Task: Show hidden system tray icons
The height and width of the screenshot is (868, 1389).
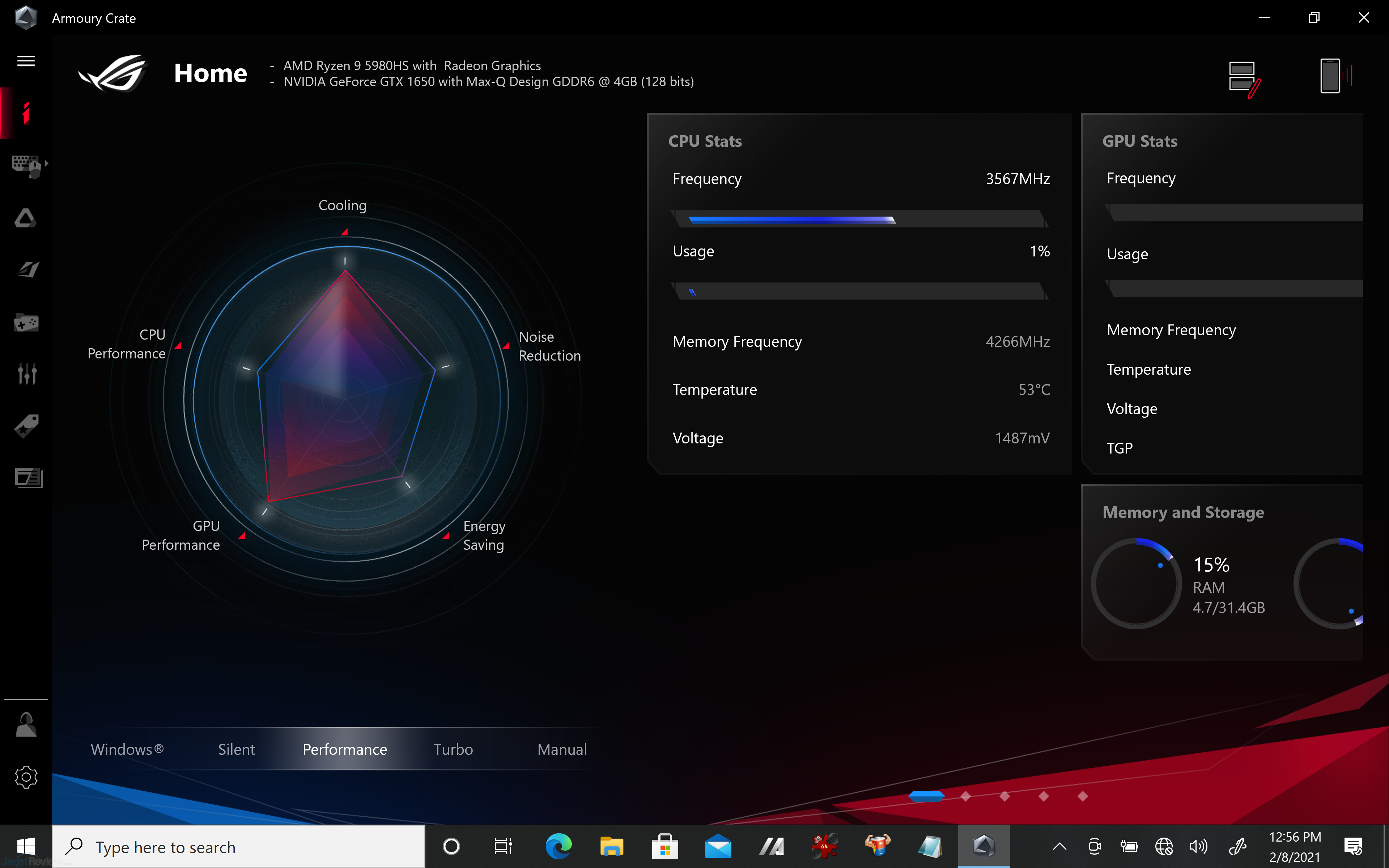Action: pos(1059,846)
